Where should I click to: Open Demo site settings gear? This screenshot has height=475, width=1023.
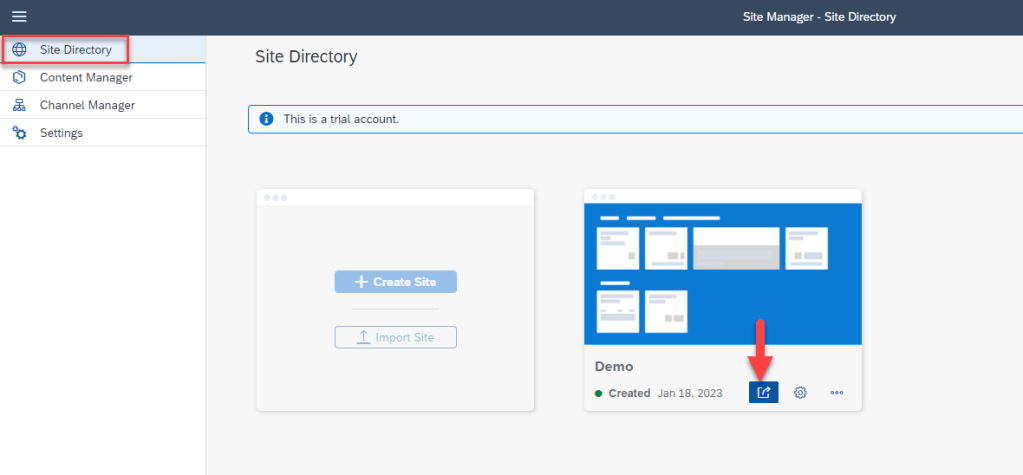pos(800,393)
